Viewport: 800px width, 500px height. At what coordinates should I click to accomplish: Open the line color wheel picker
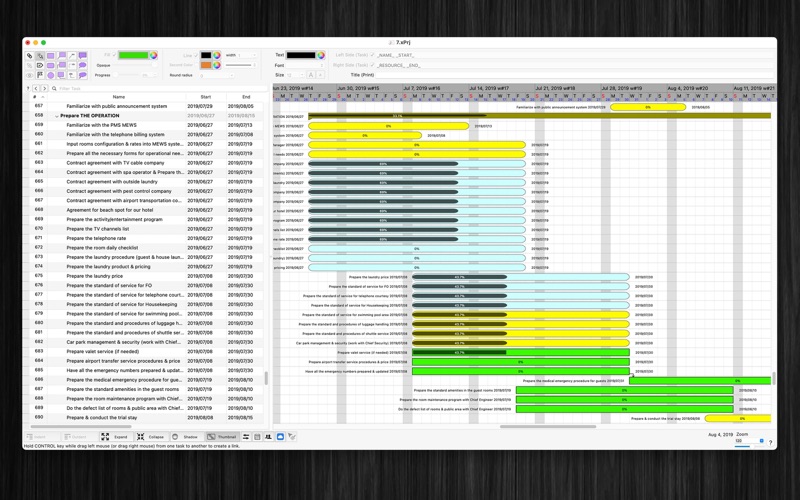click(x=217, y=55)
